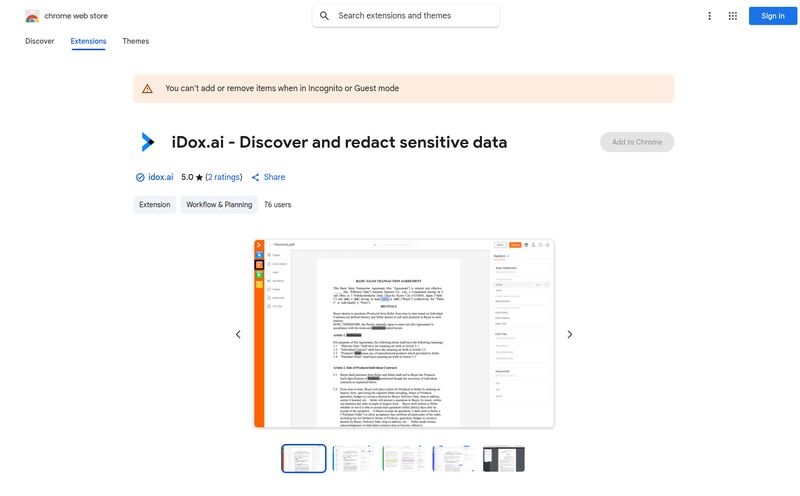Select the first screenshot thumbnail
This screenshot has width=800, height=496.
pos(304,458)
